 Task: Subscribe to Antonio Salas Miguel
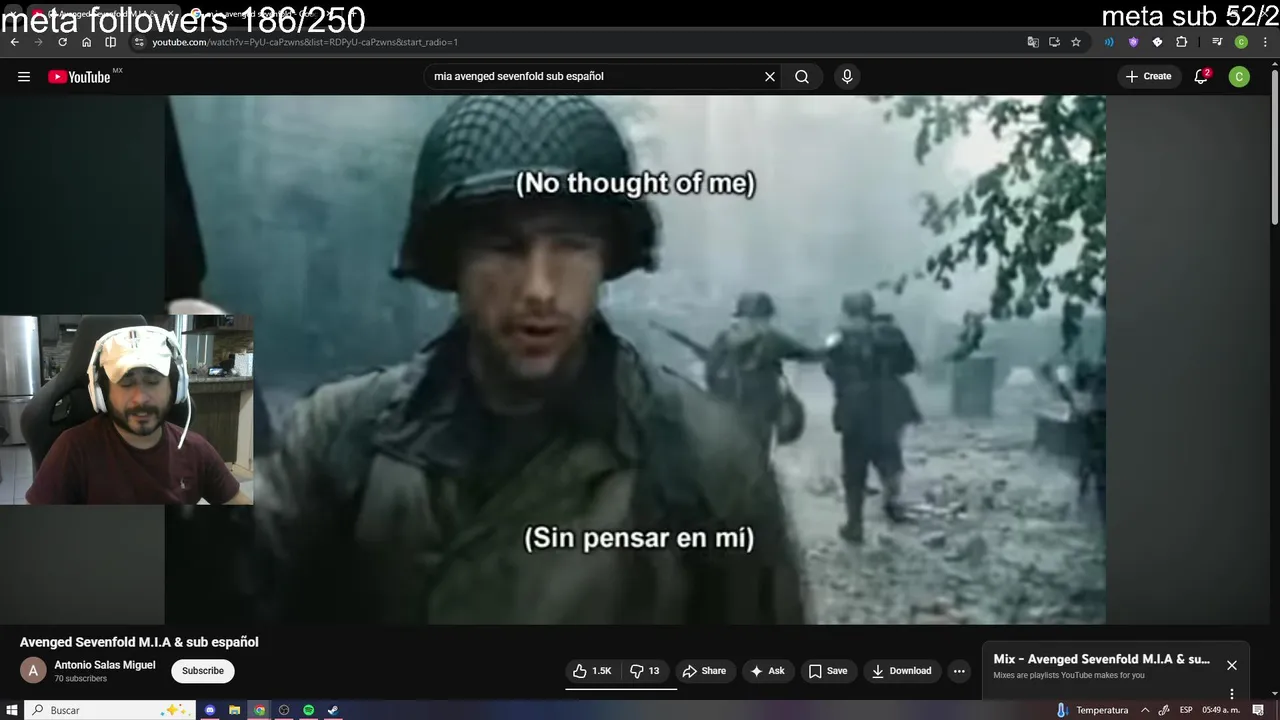click(203, 671)
